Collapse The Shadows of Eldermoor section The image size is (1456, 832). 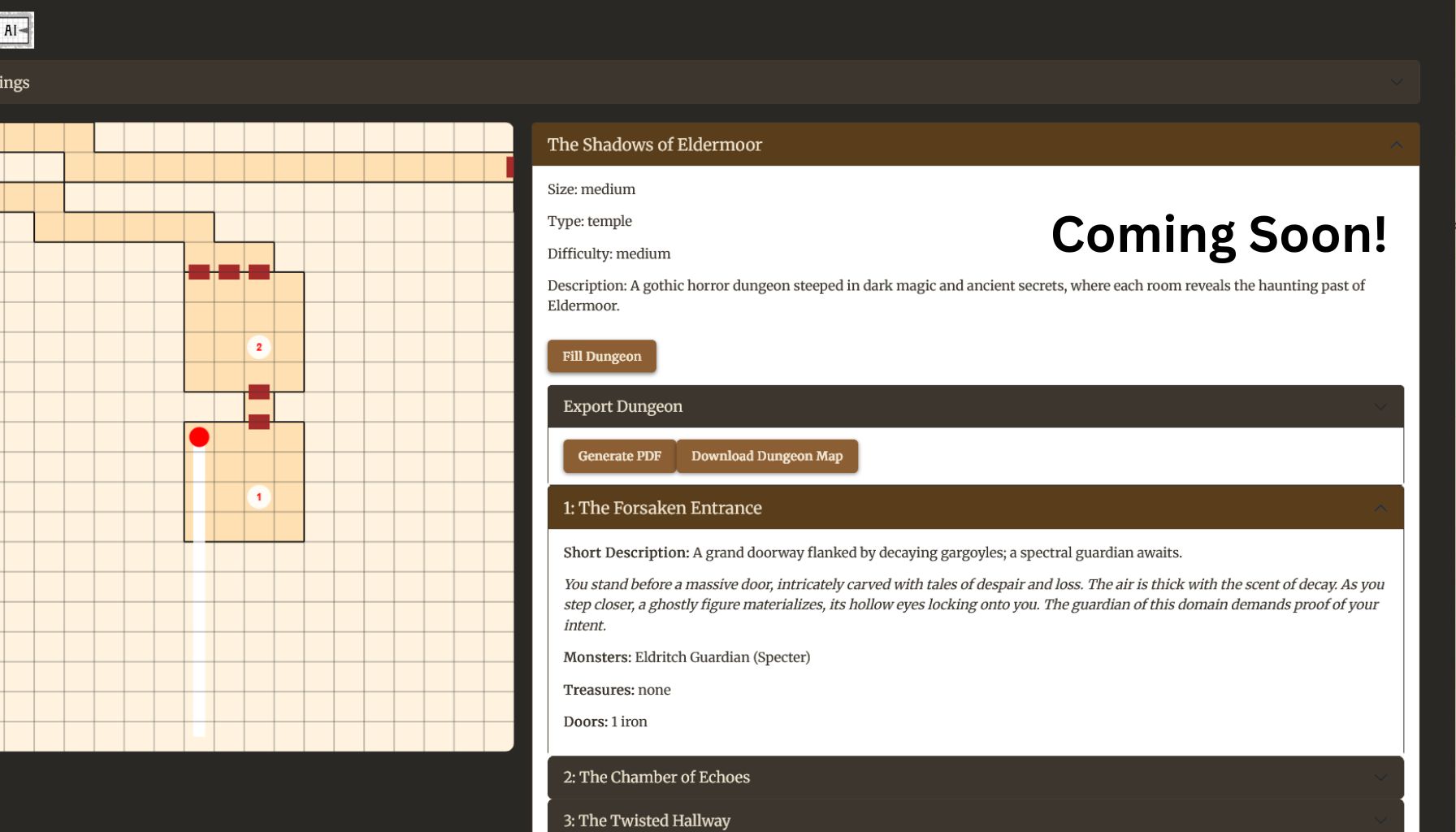(x=1396, y=144)
